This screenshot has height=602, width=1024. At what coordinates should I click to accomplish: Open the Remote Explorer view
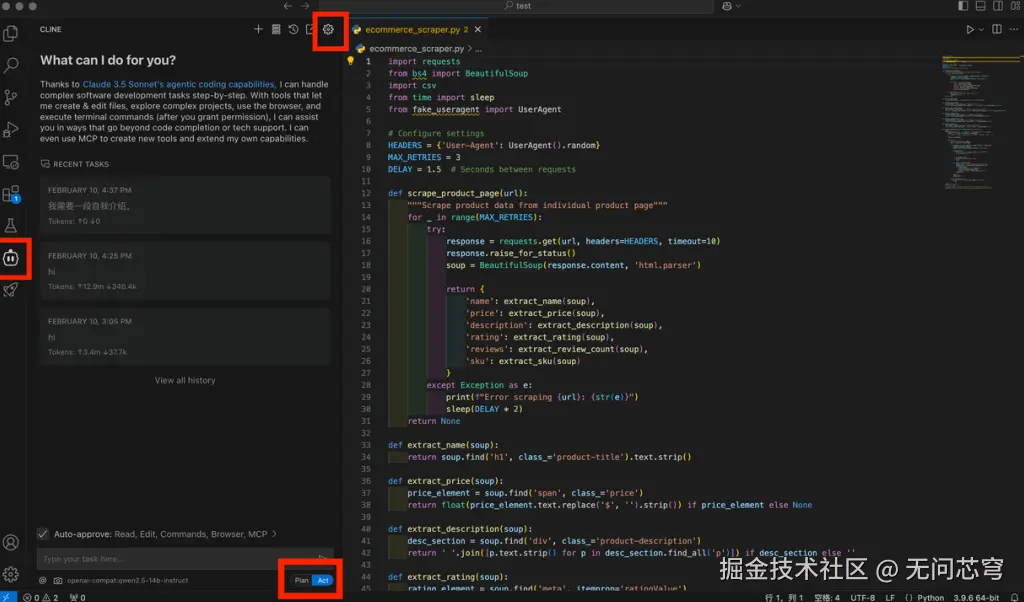tap(10, 161)
